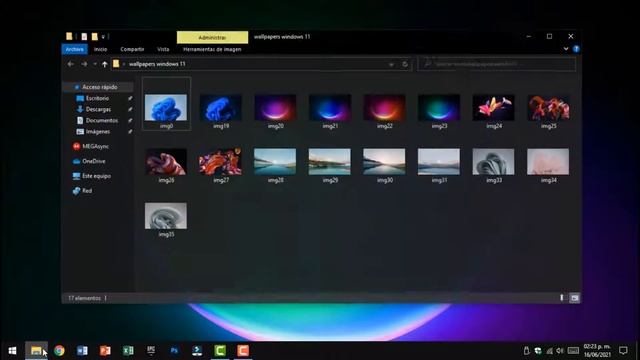Select the img33 gray bloom thumbnail
The image size is (640, 360).
[494, 162]
